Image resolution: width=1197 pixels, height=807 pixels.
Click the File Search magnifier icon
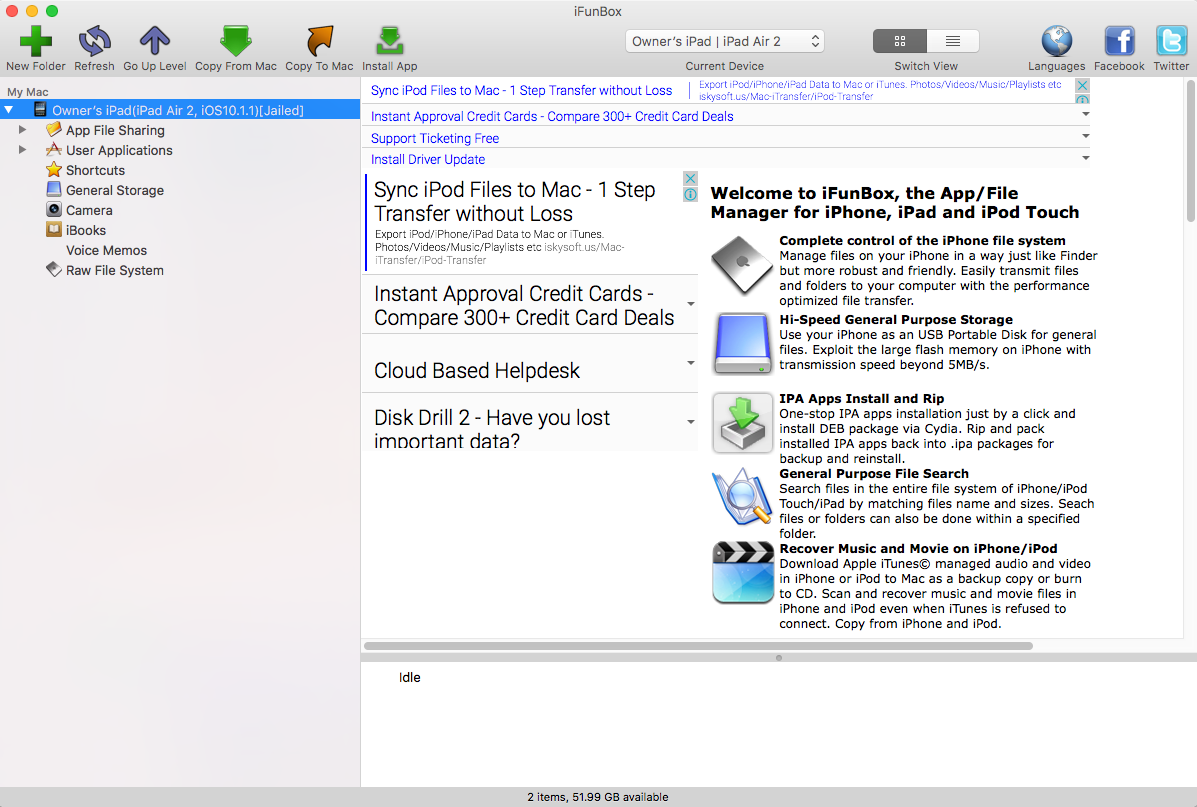pyautogui.click(x=742, y=497)
